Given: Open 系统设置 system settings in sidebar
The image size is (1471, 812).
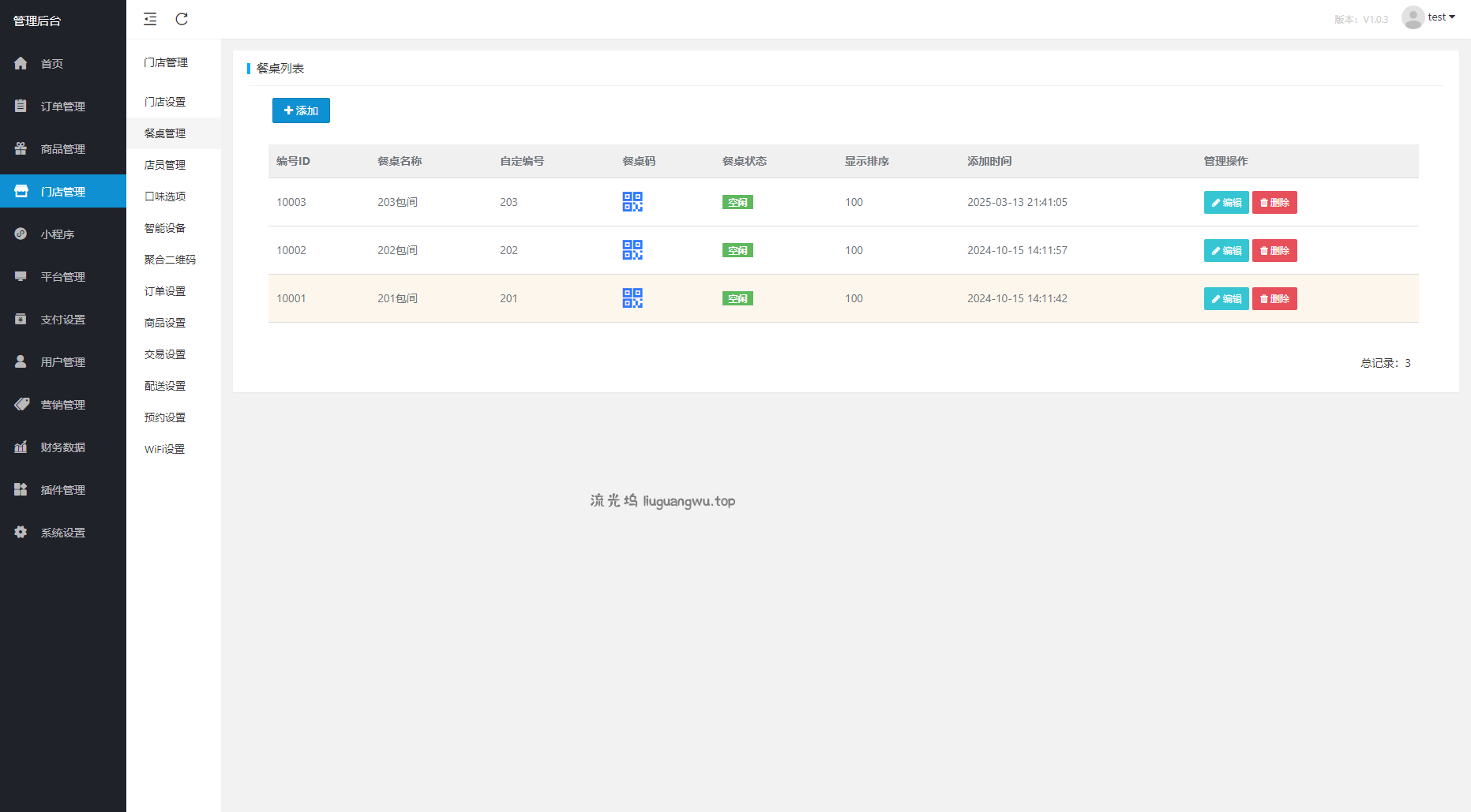Looking at the screenshot, I should (x=62, y=533).
